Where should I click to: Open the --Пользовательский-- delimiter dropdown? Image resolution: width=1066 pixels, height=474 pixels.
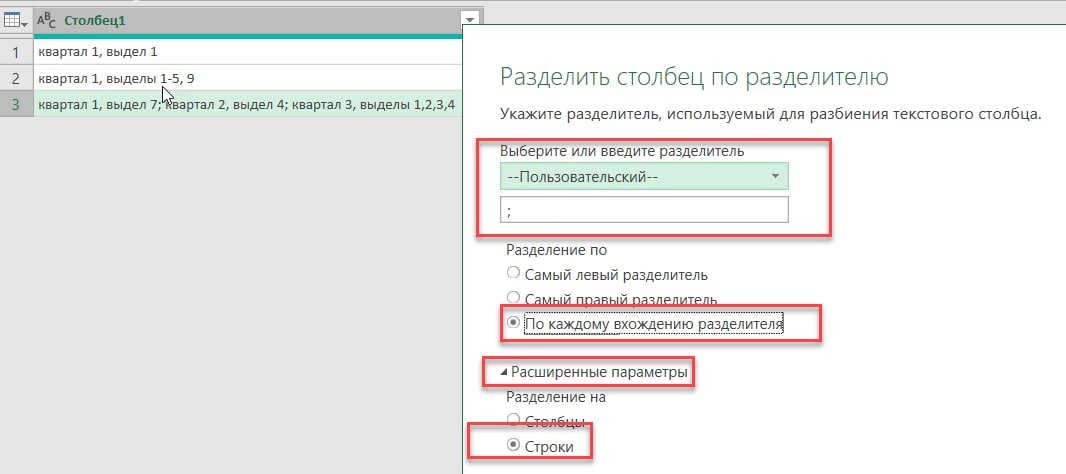tap(644, 175)
